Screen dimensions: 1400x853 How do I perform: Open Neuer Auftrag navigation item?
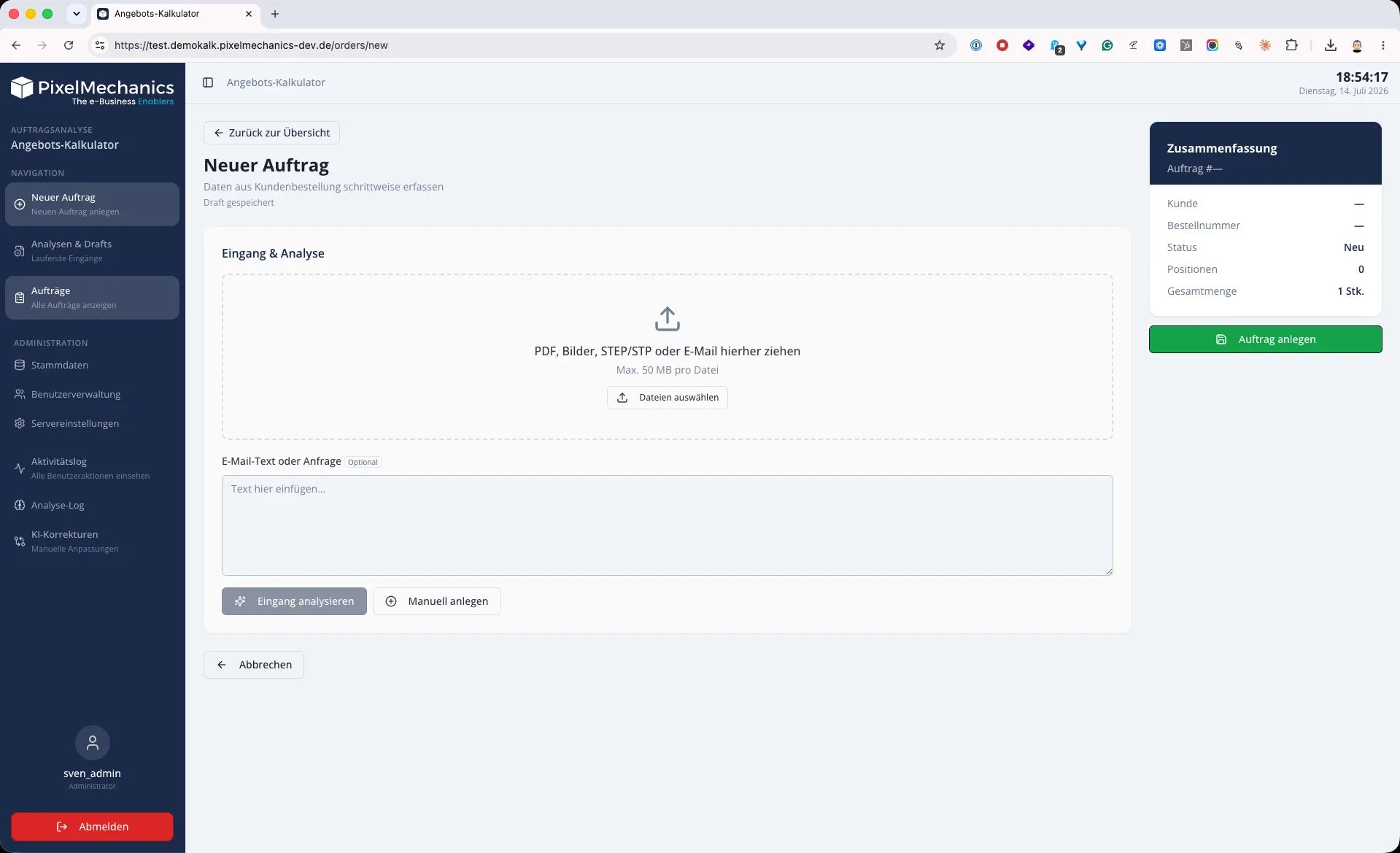[x=92, y=204]
